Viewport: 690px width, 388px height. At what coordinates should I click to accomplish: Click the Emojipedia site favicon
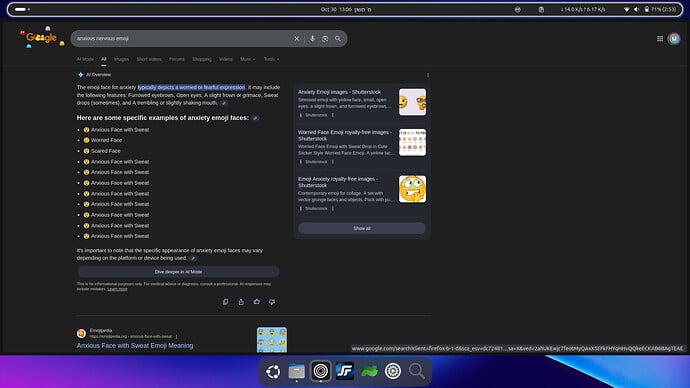[81, 333]
